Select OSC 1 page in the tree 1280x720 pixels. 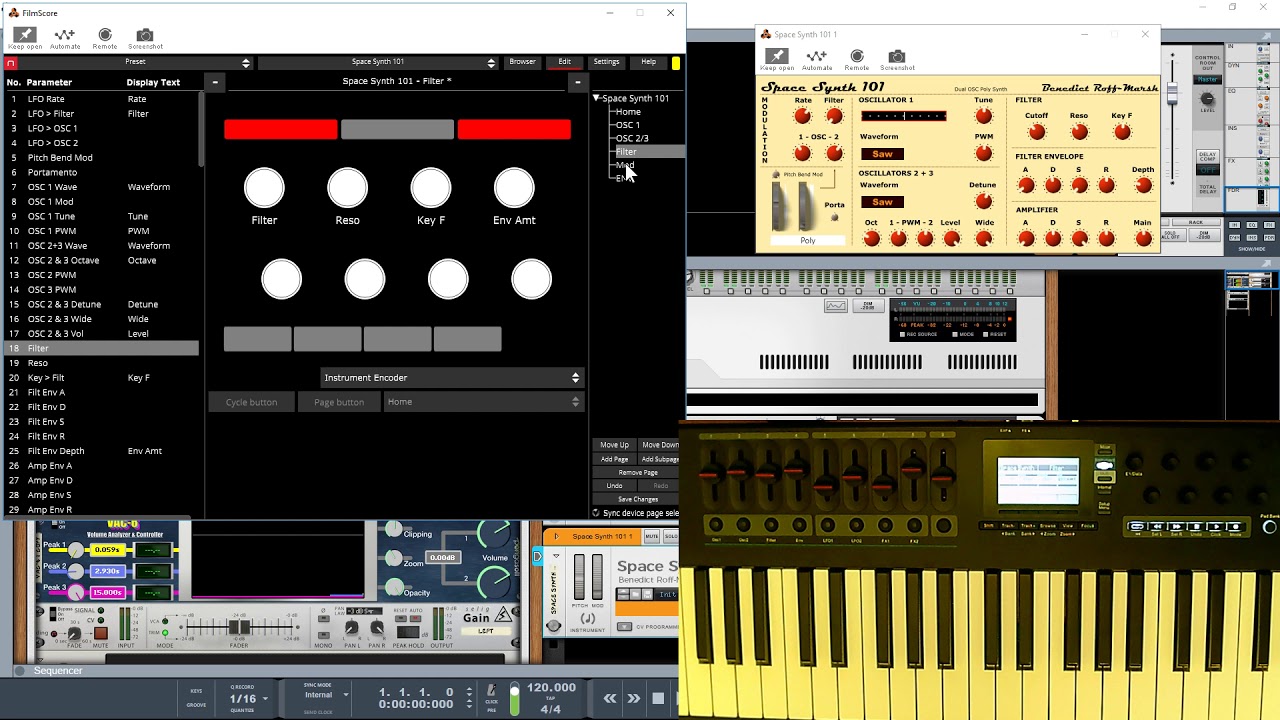pyautogui.click(x=628, y=125)
